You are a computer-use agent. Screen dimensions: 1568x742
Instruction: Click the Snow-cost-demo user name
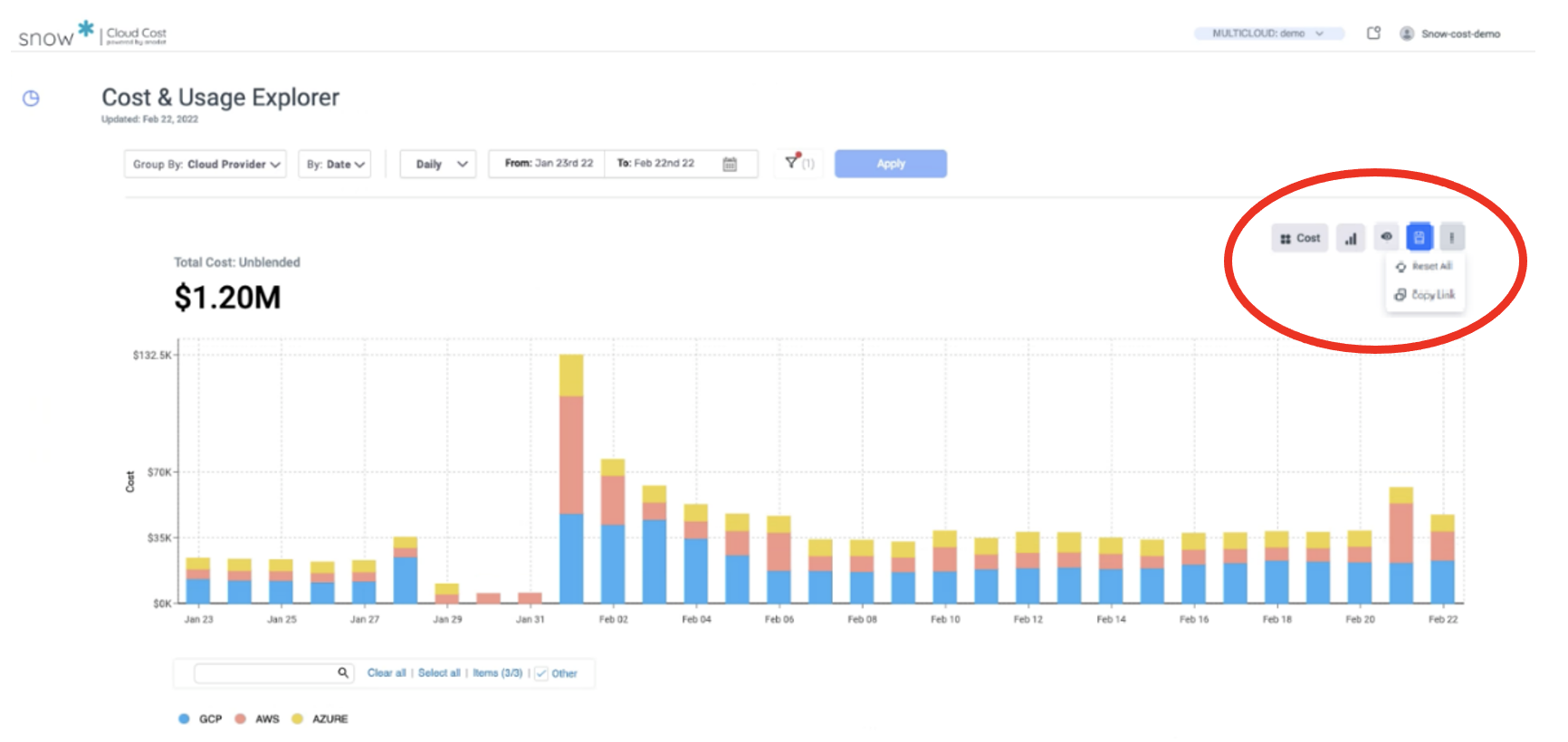pos(1460,33)
